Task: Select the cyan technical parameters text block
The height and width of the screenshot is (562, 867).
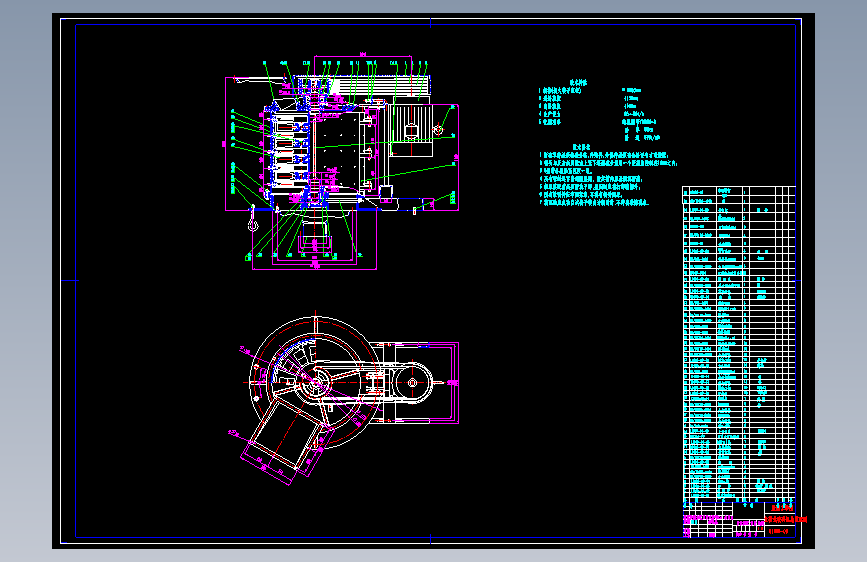Action: pyautogui.click(x=599, y=110)
